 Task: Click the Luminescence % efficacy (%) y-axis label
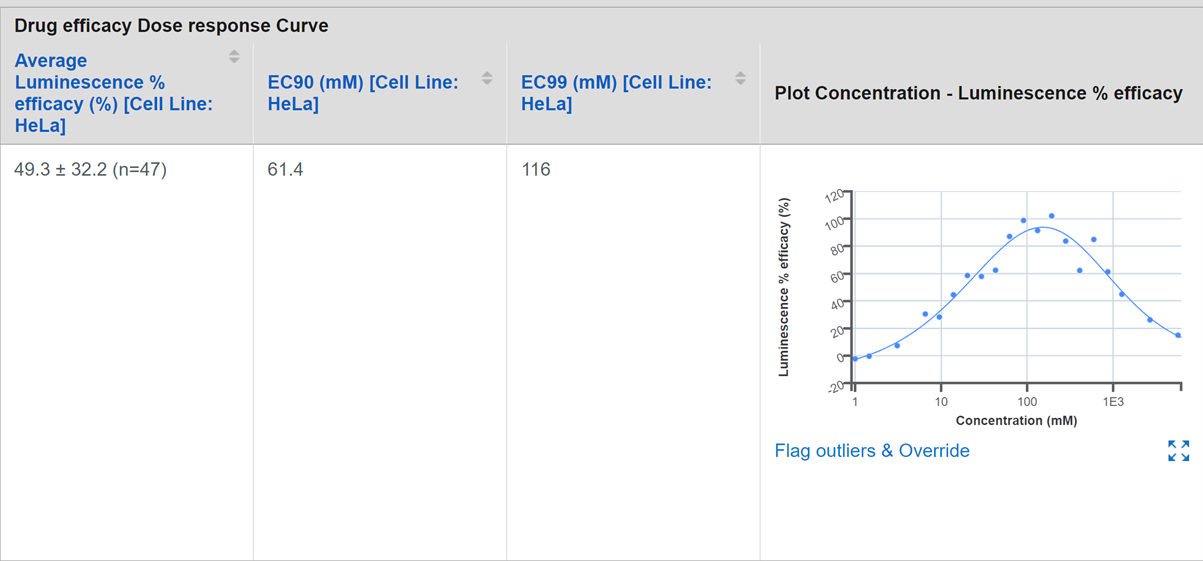tap(784, 286)
